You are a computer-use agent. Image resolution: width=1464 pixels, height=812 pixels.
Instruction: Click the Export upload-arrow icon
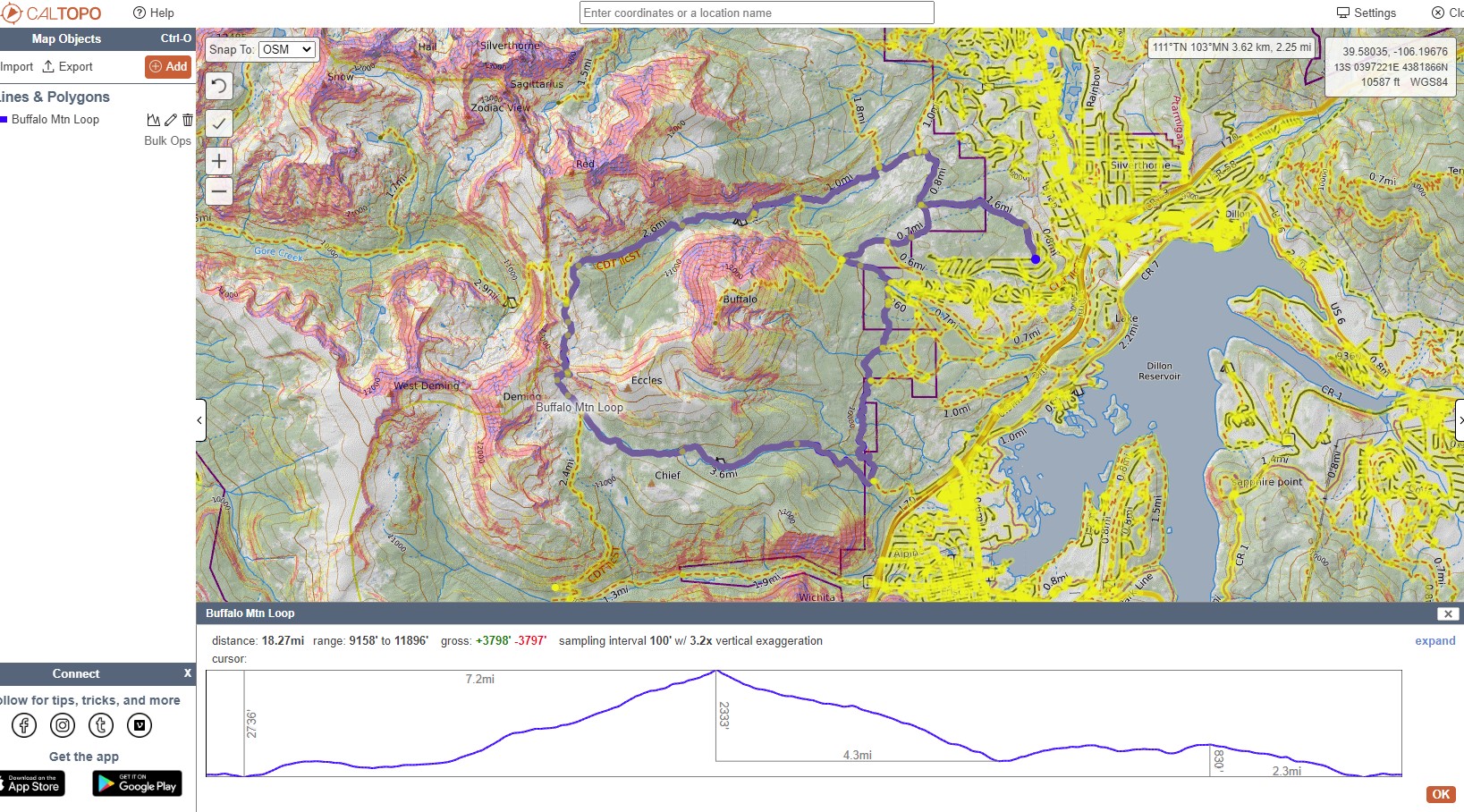49,66
